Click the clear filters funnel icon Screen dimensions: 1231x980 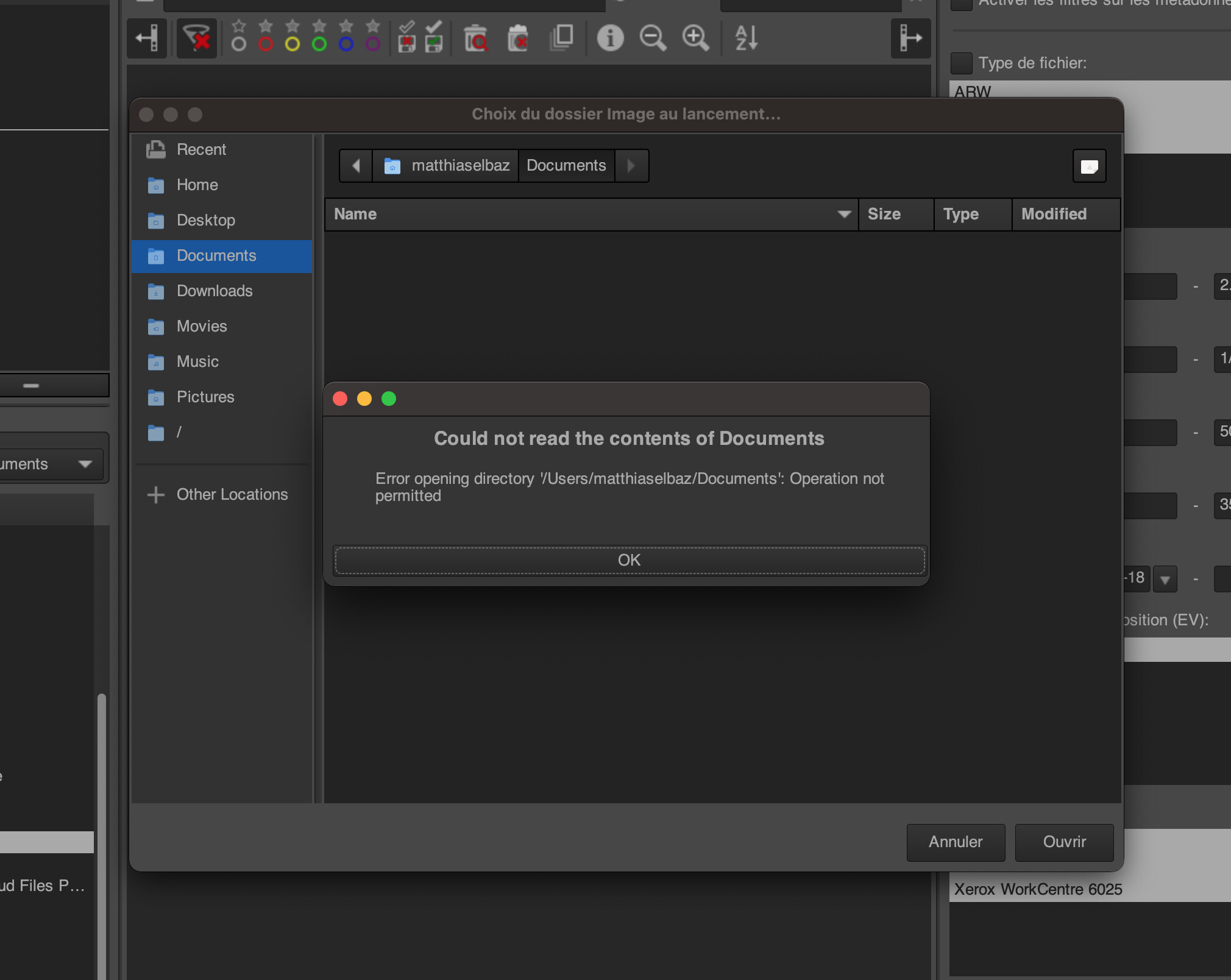tap(197, 38)
